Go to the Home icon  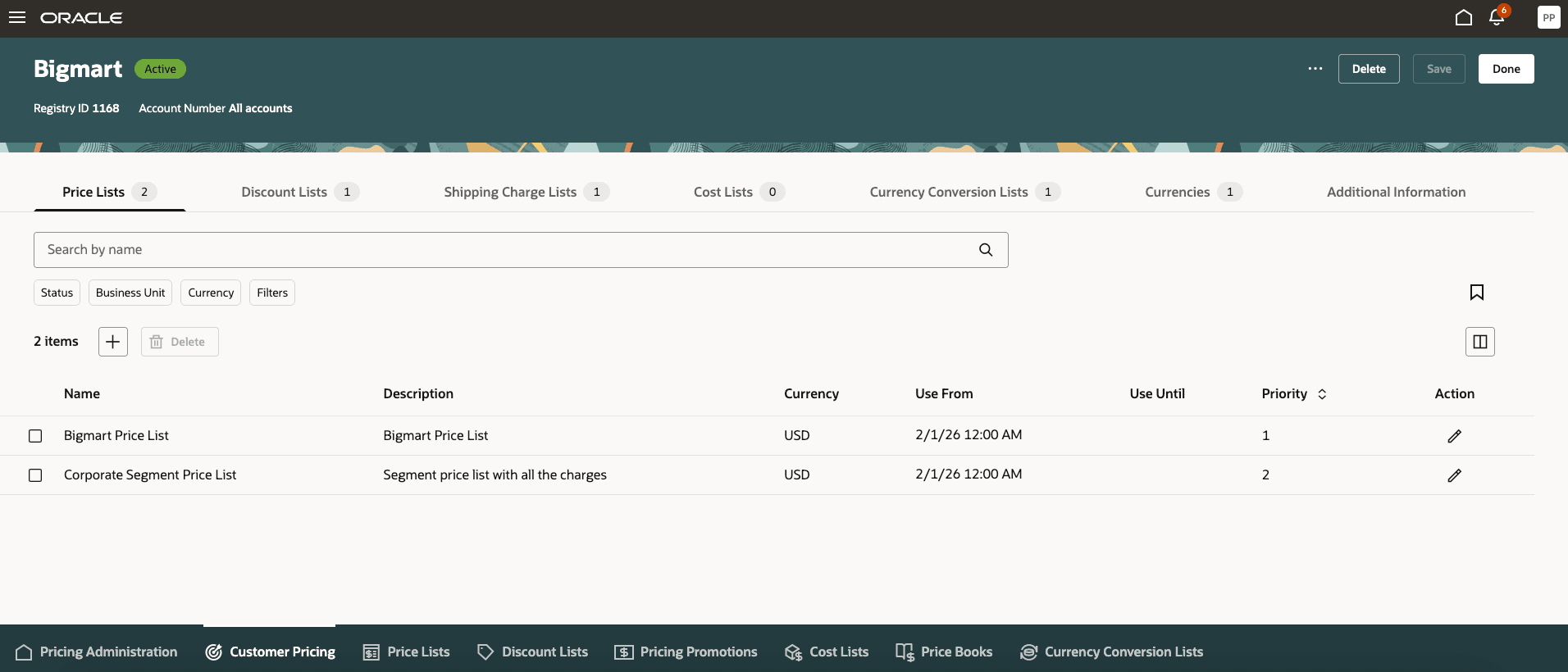coord(1464,17)
